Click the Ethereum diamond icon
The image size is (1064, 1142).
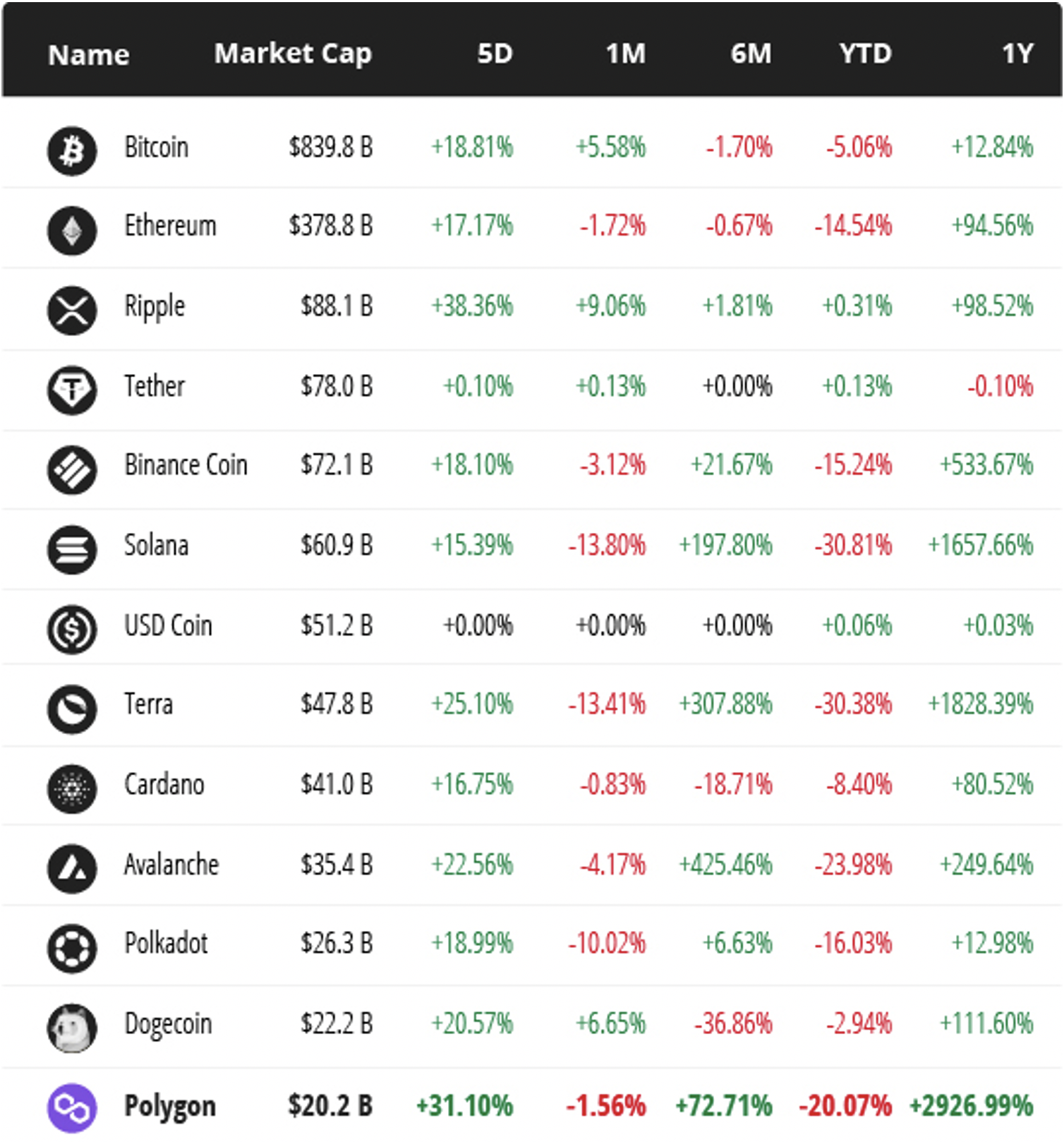[72, 230]
